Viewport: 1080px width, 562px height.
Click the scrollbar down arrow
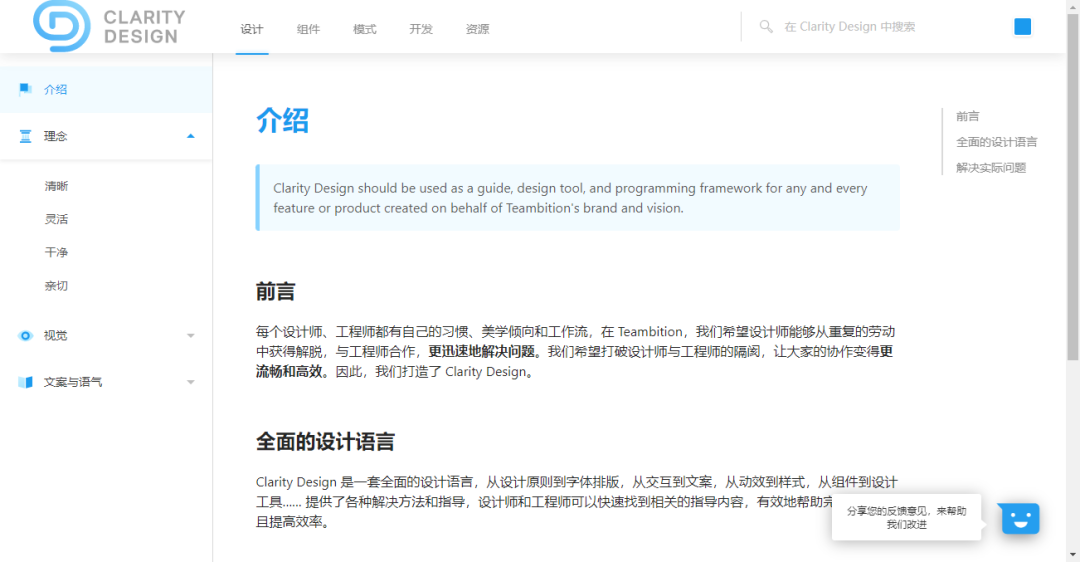[1073, 555]
